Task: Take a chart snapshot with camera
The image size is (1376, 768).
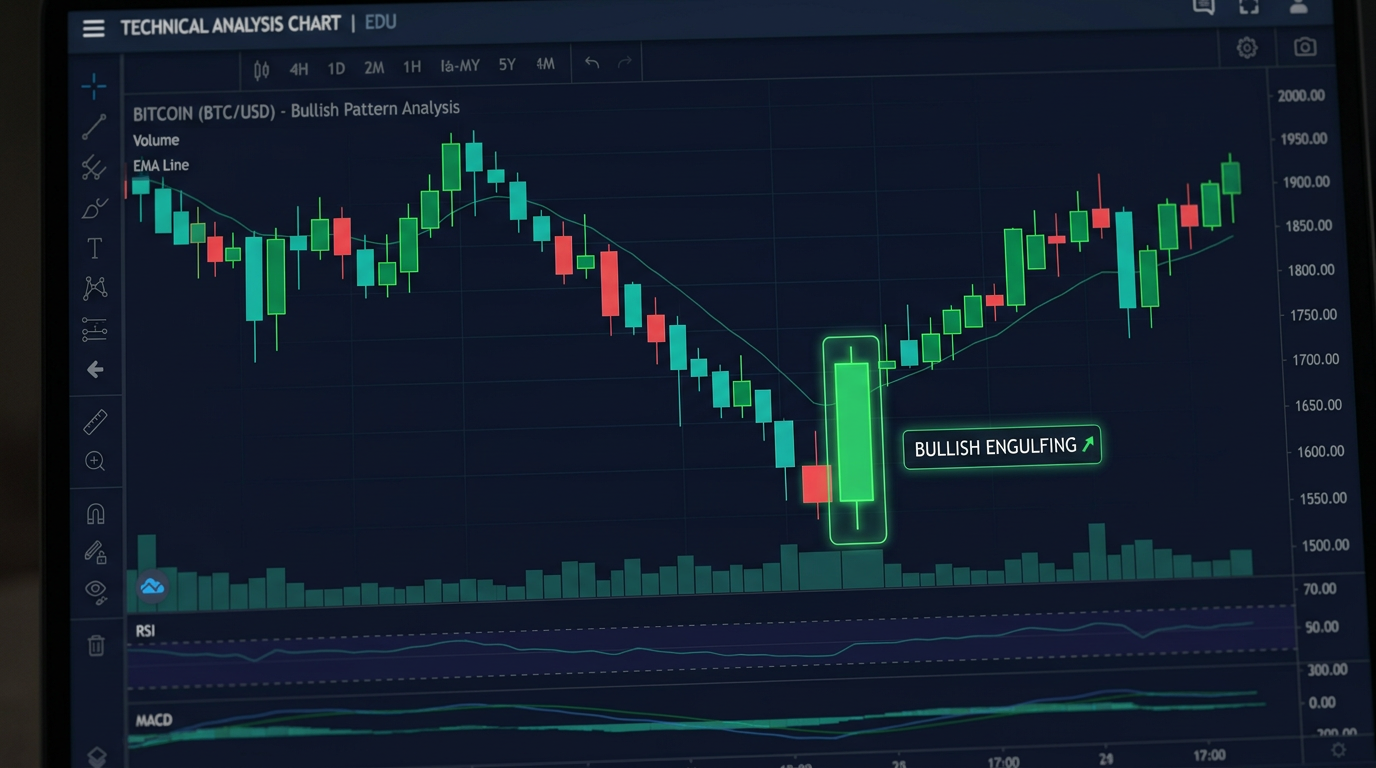Action: pos(1304,47)
